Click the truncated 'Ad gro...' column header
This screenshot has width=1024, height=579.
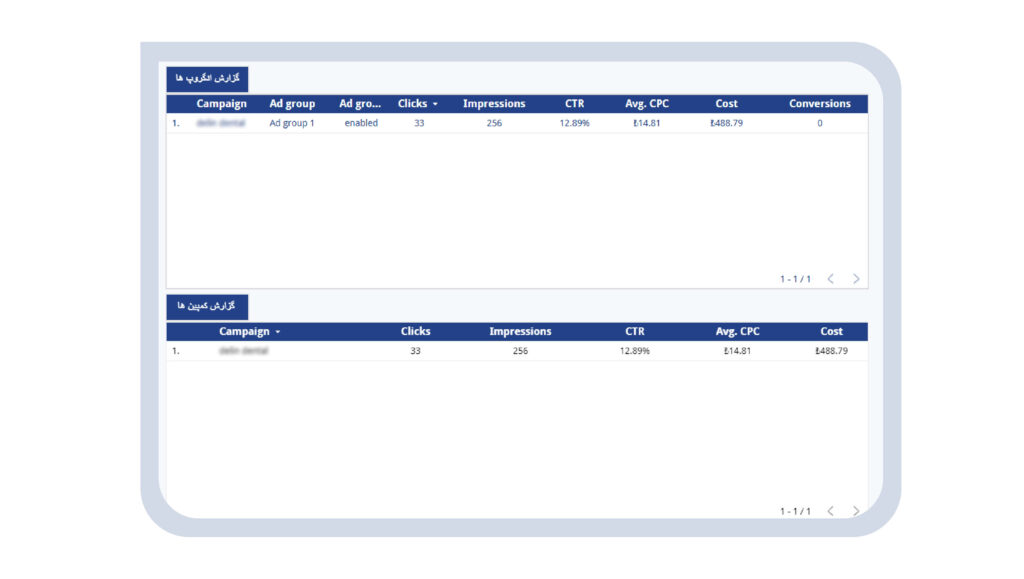(x=360, y=103)
